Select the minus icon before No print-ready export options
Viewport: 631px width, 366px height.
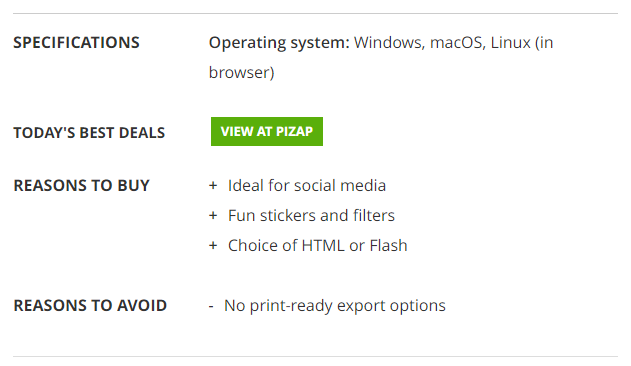(x=211, y=306)
